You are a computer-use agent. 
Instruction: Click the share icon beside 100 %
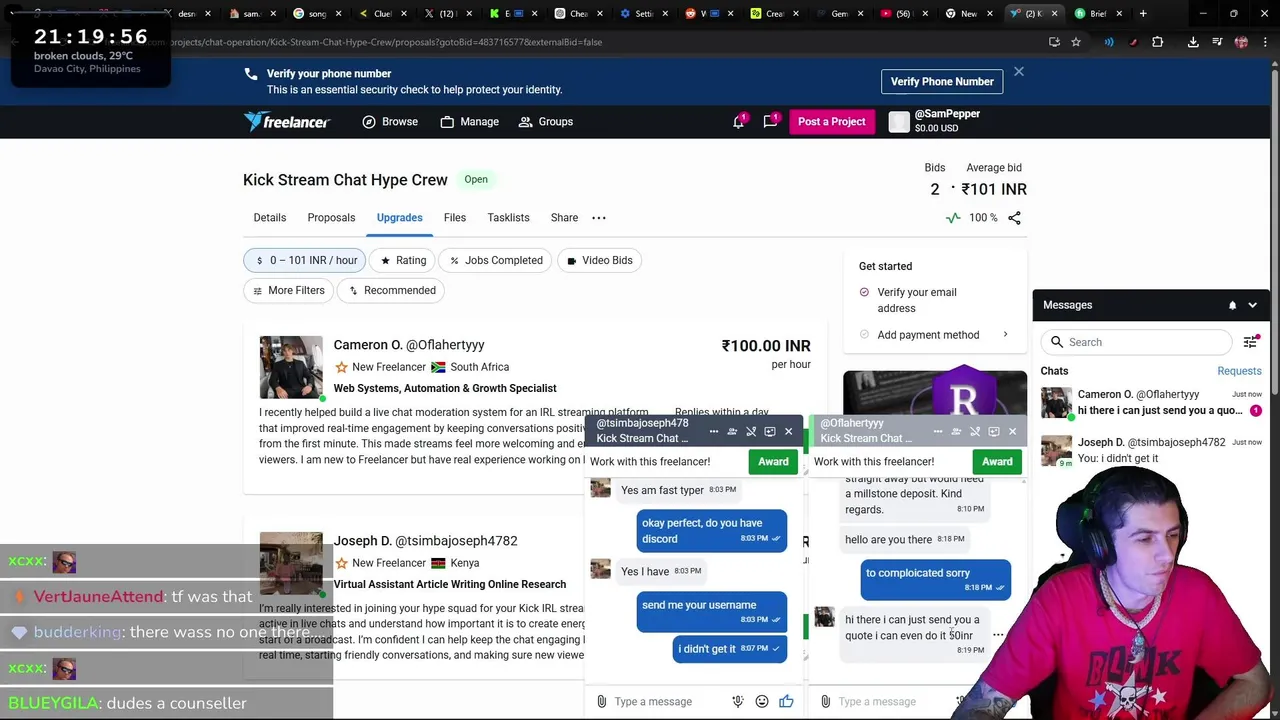1014,217
